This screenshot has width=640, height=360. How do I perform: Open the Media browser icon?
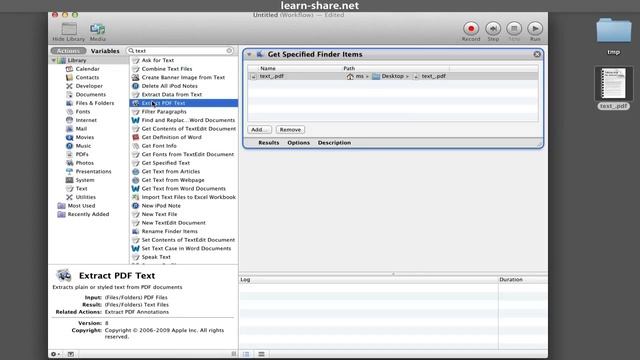[98, 29]
